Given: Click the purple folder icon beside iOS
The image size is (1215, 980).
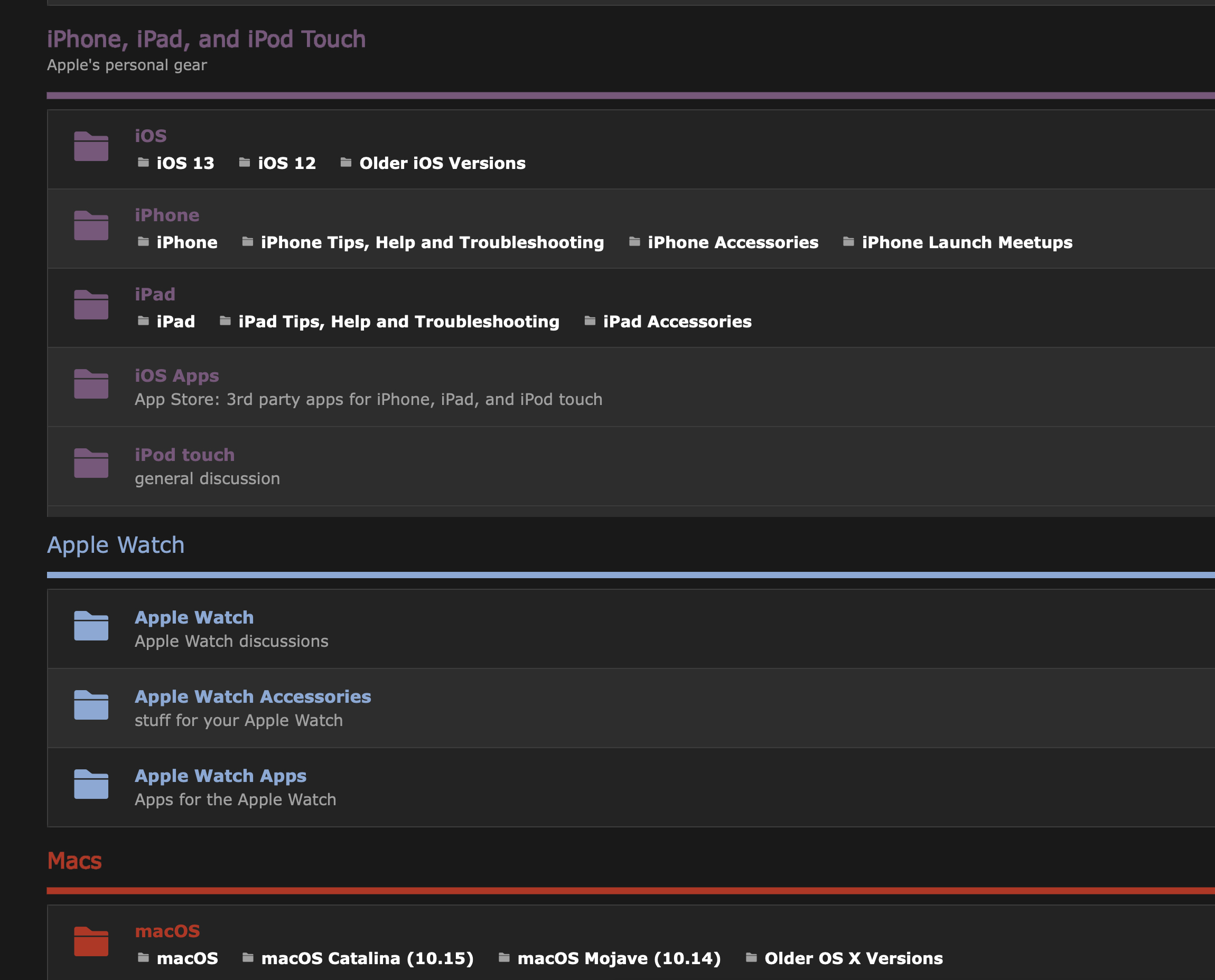Looking at the screenshot, I should [91, 146].
